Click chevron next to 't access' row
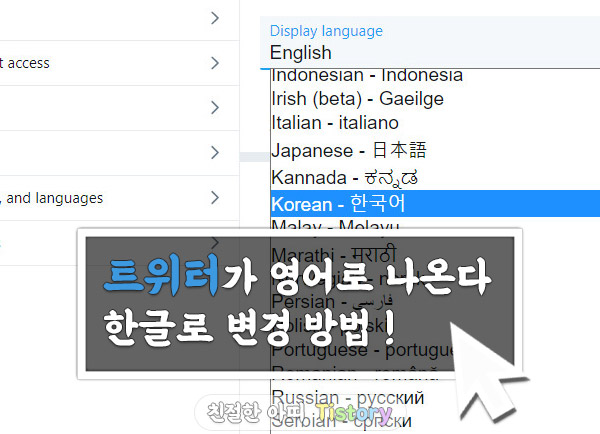This screenshot has width=600, height=434. coord(215,63)
